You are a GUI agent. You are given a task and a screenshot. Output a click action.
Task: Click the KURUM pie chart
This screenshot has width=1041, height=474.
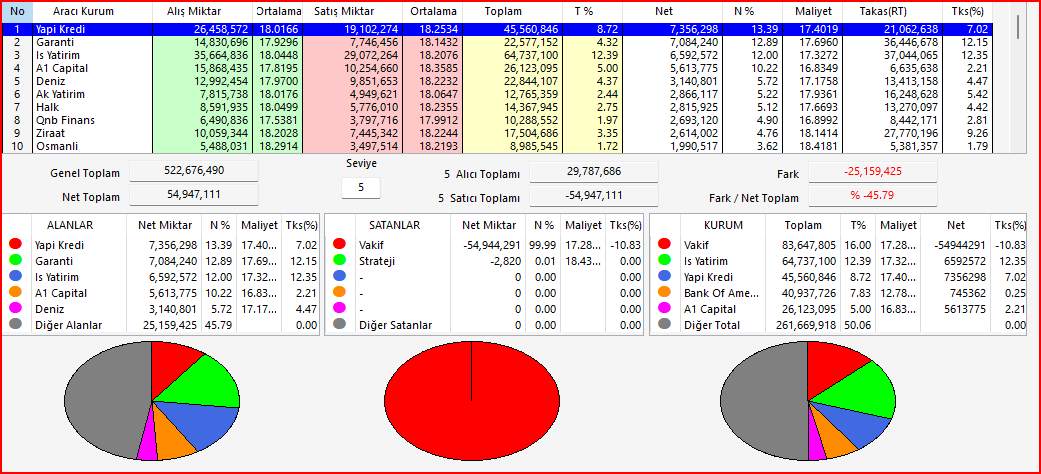coord(808,401)
